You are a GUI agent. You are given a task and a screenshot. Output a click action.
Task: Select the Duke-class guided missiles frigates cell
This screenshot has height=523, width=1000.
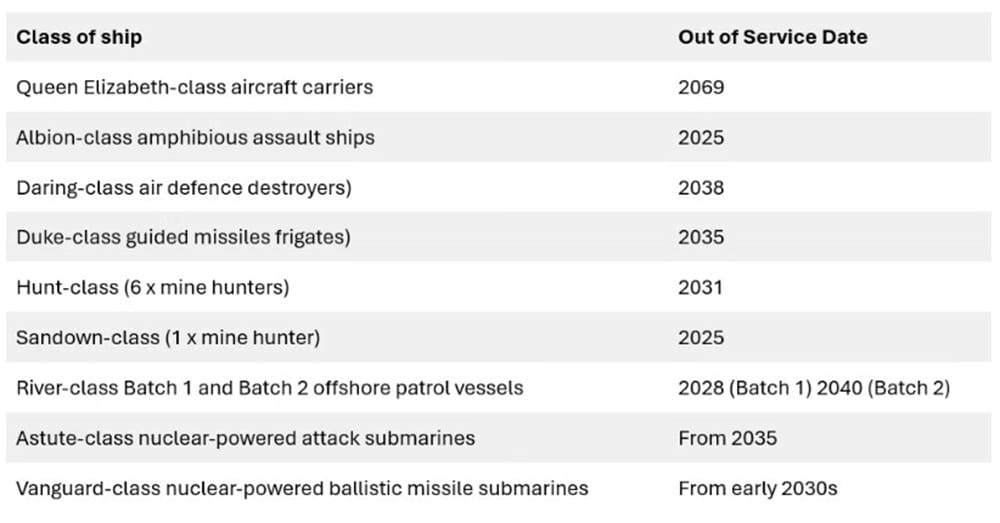tap(183, 237)
